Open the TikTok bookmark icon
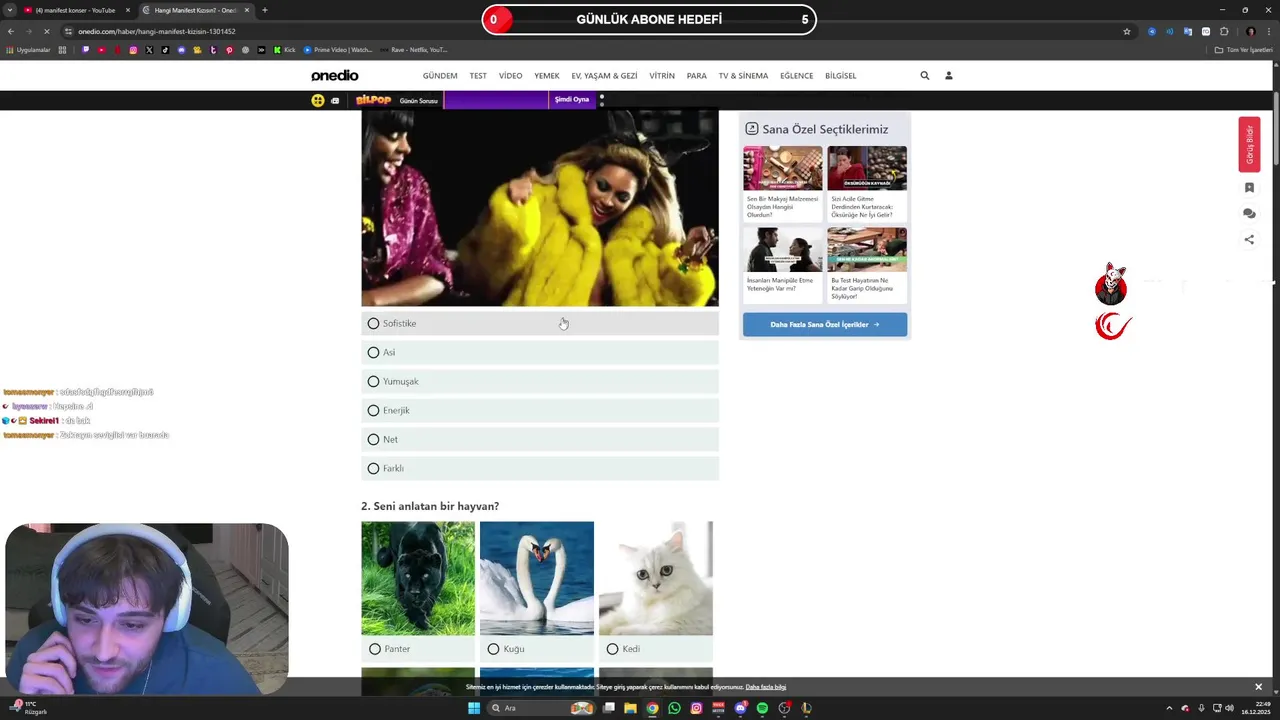 click(165, 49)
